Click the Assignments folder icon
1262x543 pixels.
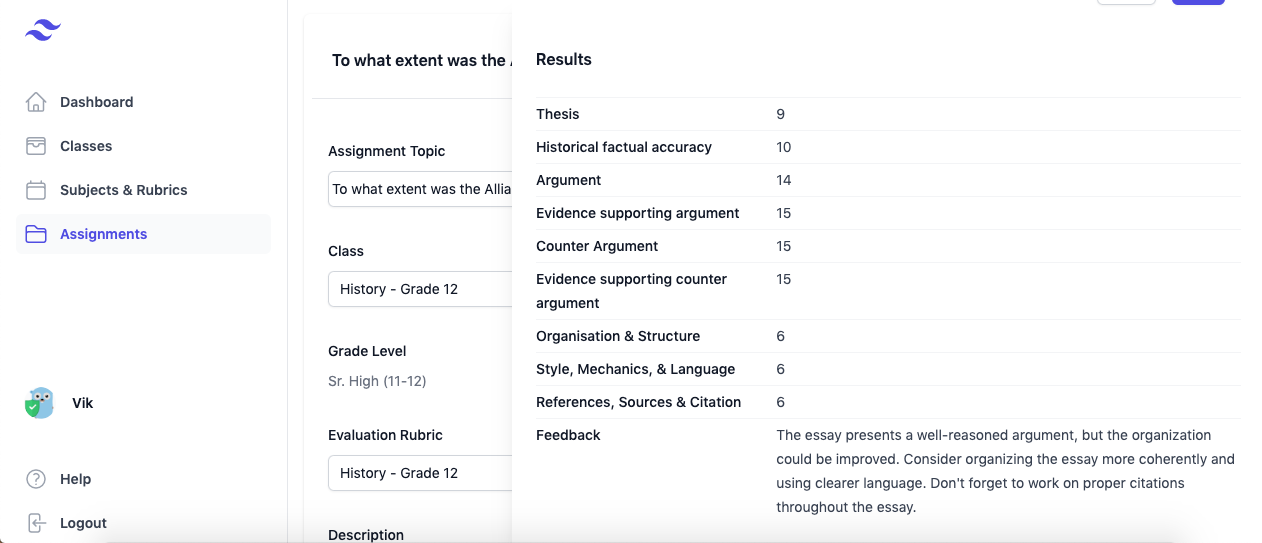[36, 234]
